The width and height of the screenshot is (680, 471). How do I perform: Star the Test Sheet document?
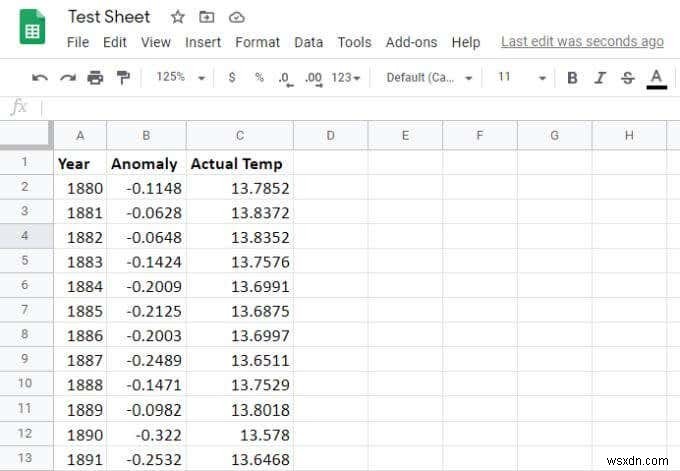[178, 17]
